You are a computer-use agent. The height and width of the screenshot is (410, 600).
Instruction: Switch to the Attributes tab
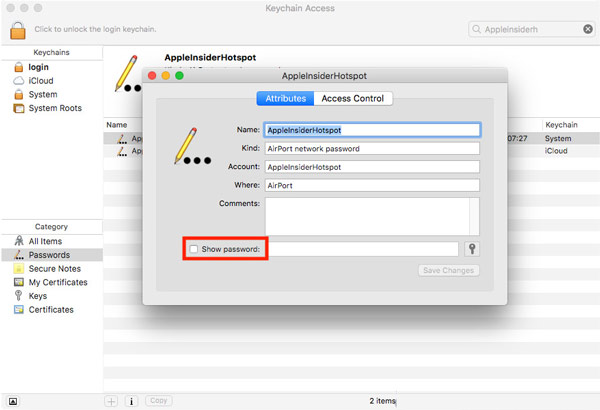point(285,98)
